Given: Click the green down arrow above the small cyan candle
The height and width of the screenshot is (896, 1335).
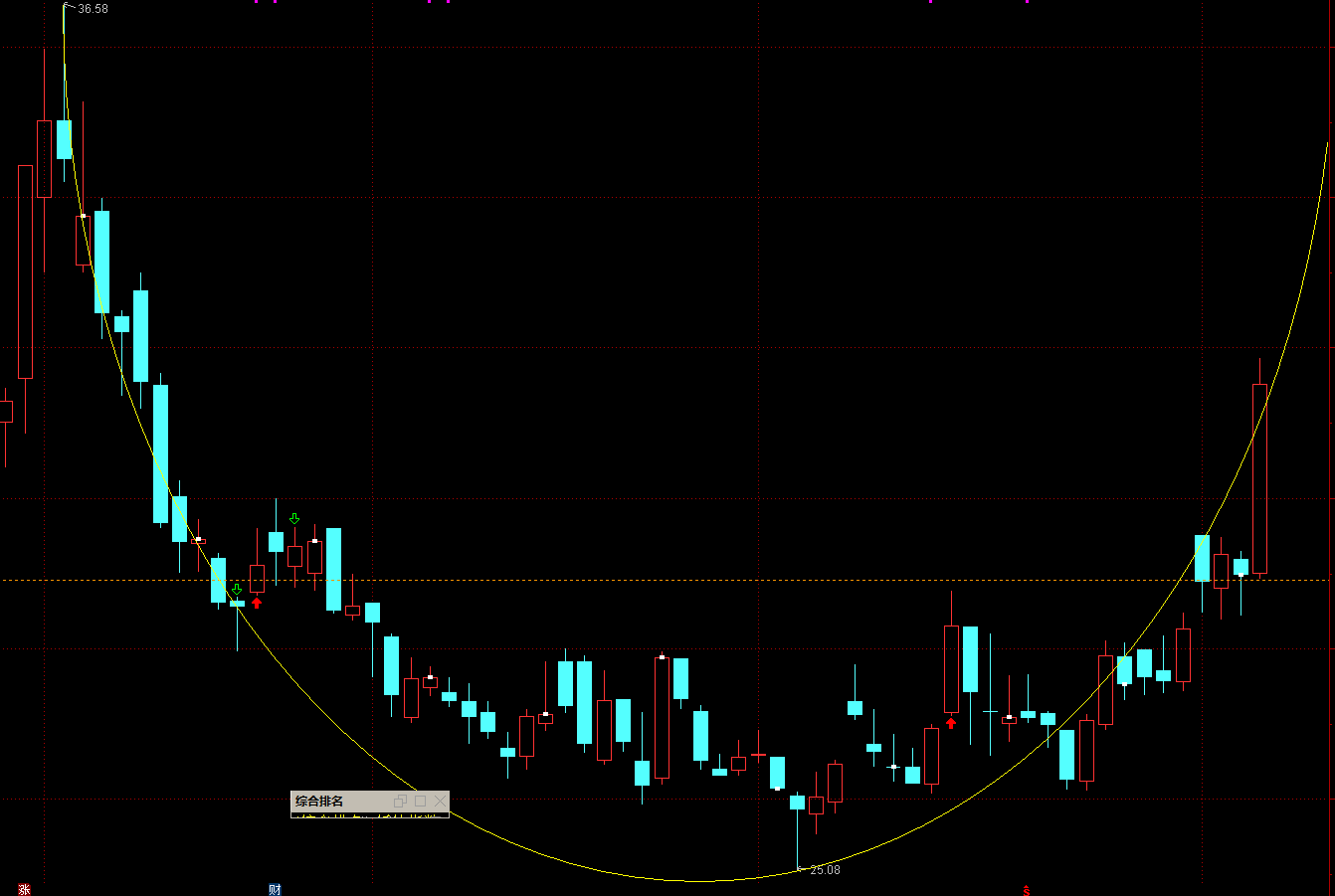Looking at the screenshot, I should (237, 590).
